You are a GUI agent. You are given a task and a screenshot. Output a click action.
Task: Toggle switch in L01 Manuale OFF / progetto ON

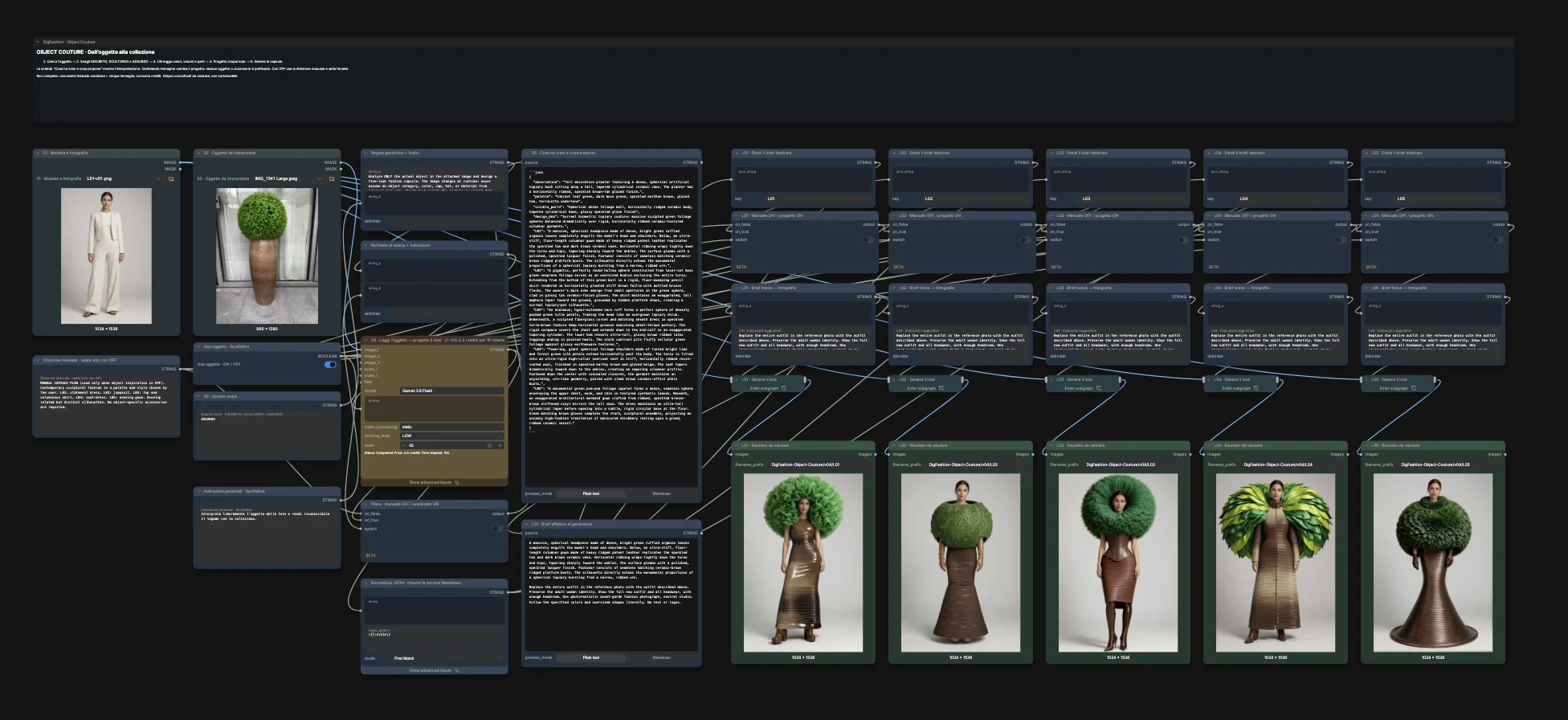868,239
